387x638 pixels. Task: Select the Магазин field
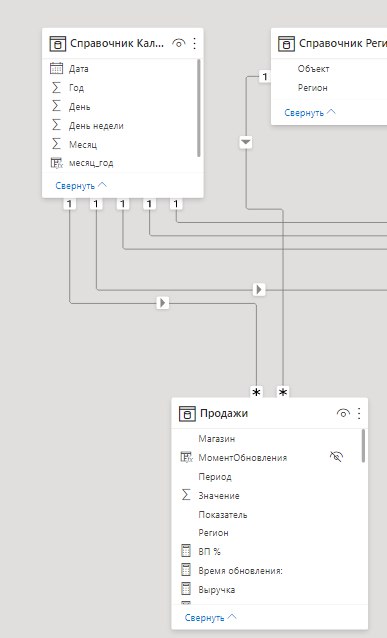point(216,439)
